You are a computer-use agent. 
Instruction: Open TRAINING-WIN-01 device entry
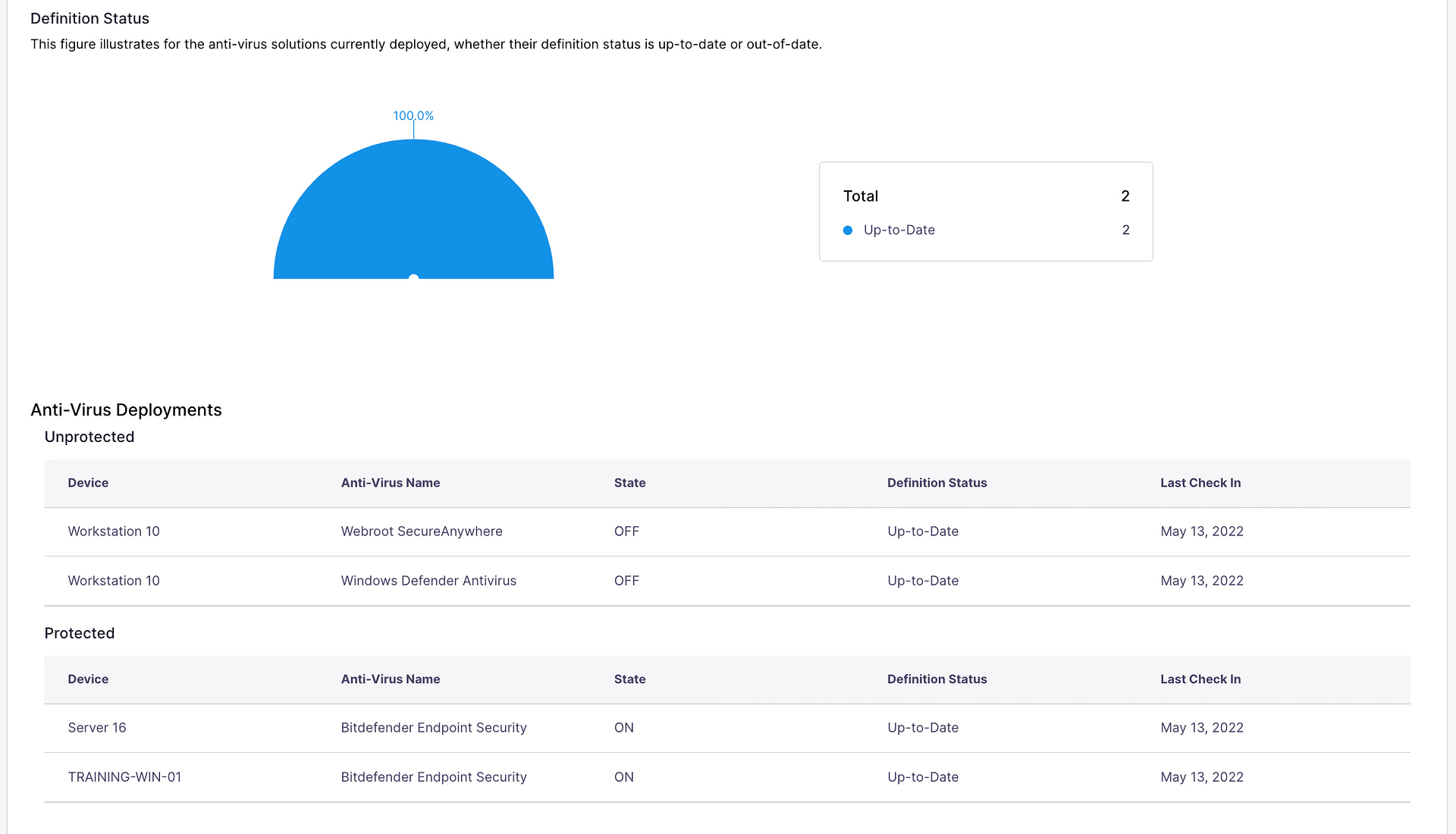pyautogui.click(x=124, y=777)
